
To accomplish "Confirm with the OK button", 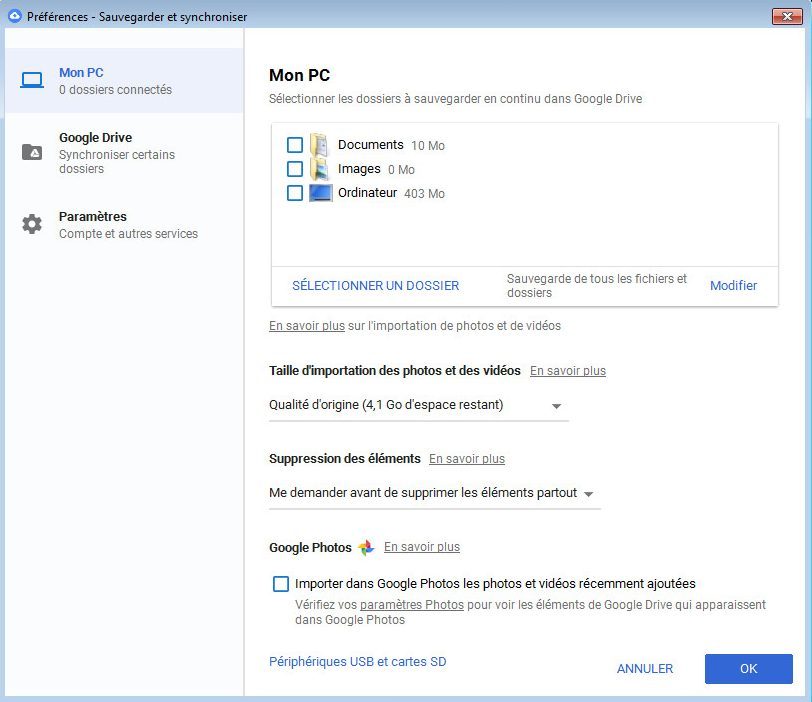I will (x=748, y=669).
